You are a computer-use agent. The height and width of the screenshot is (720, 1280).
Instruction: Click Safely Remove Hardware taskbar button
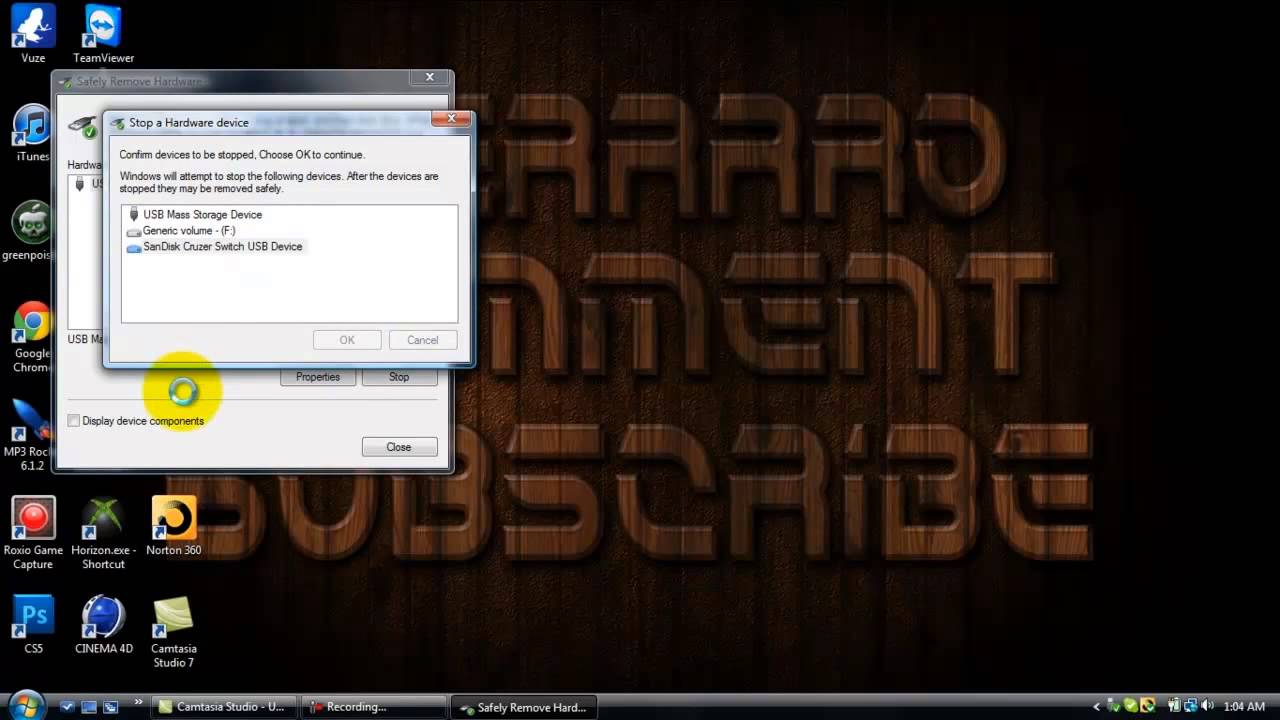(523, 707)
